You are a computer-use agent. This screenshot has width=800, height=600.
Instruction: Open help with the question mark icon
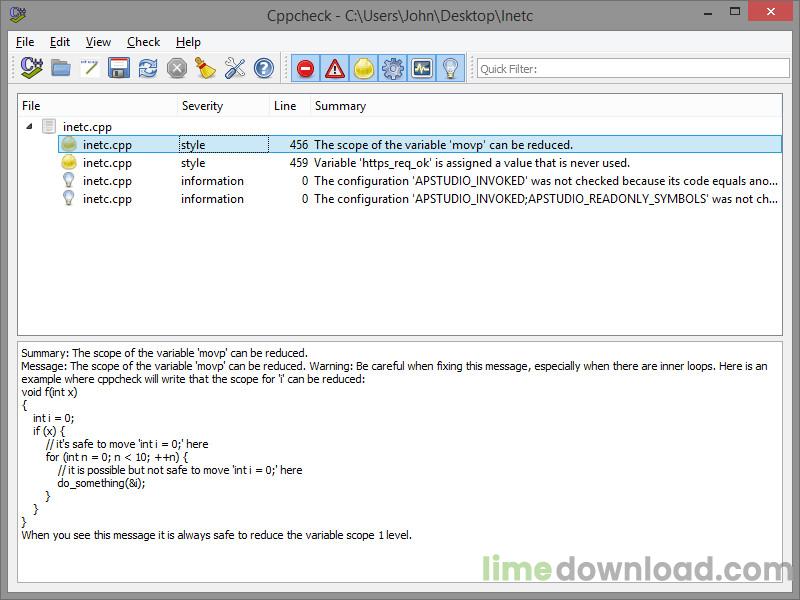(264, 68)
